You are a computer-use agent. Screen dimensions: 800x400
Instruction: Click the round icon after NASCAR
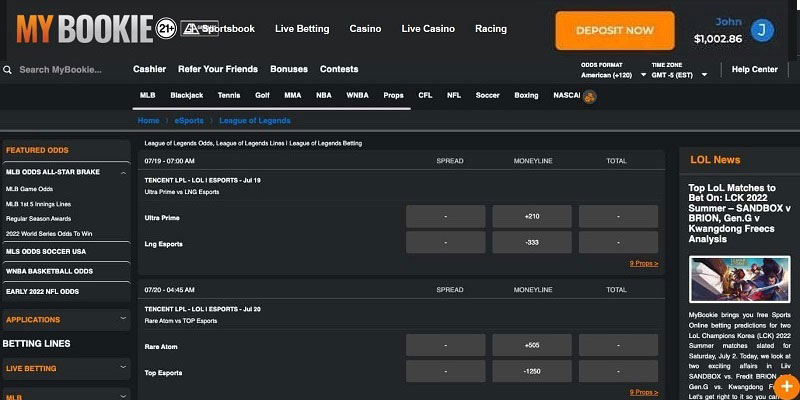pos(590,96)
